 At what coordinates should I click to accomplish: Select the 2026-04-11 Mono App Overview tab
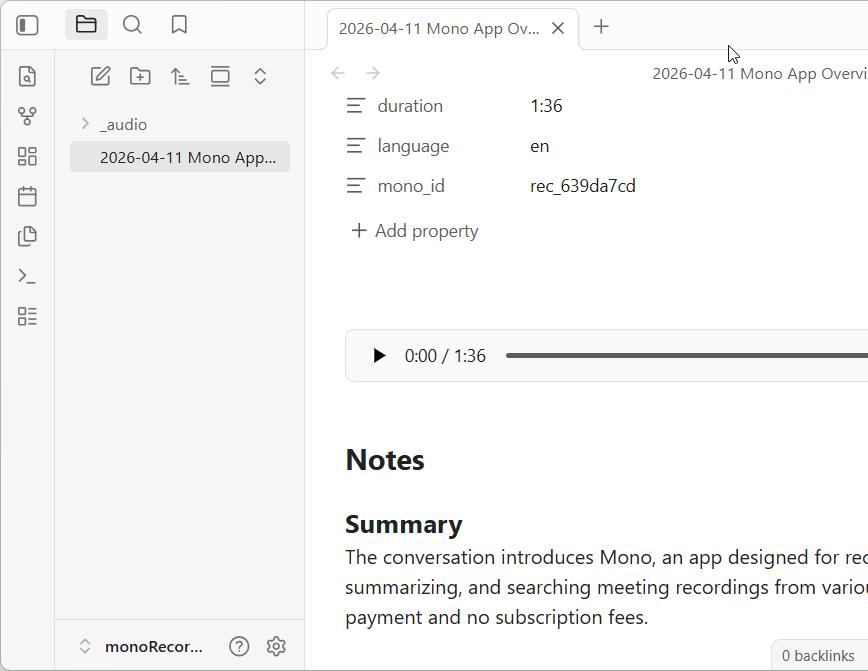pyautogui.click(x=440, y=28)
